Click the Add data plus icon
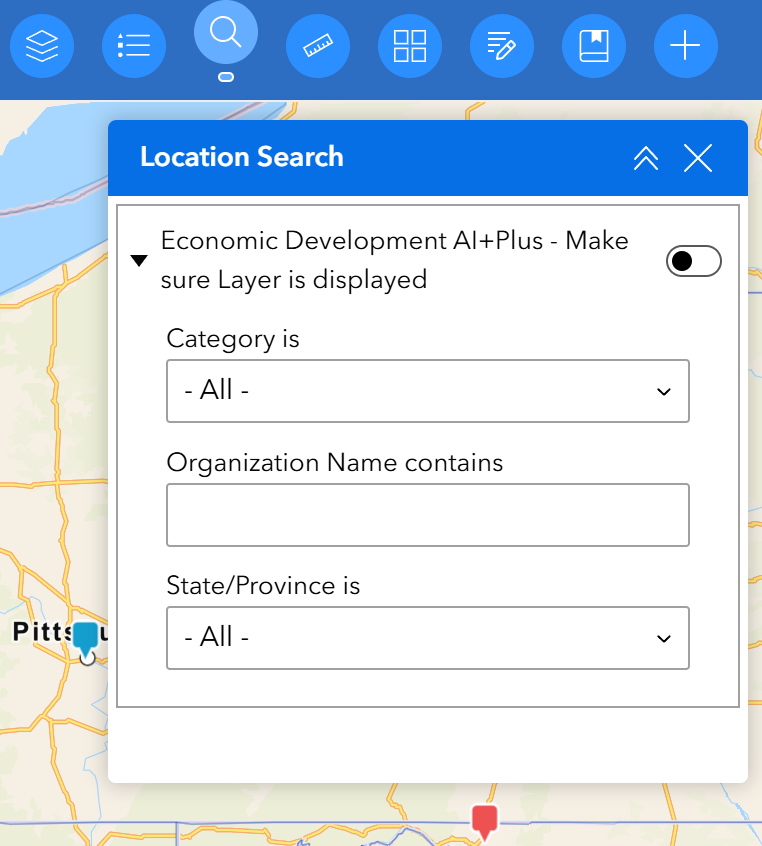Image resolution: width=762 pixels, height=846 pixels. click(686, 46)
